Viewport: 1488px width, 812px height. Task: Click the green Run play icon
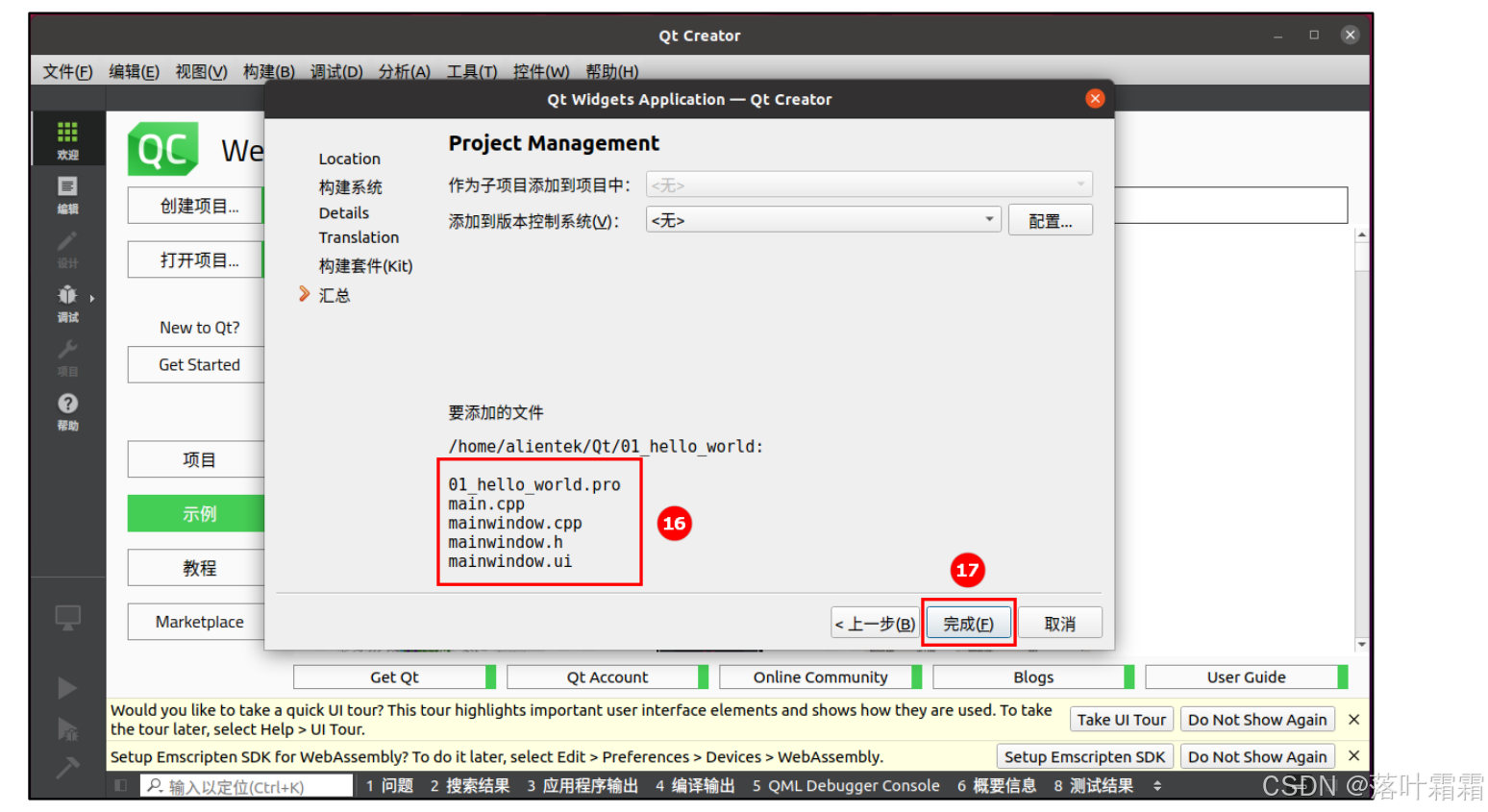(67, 688)
